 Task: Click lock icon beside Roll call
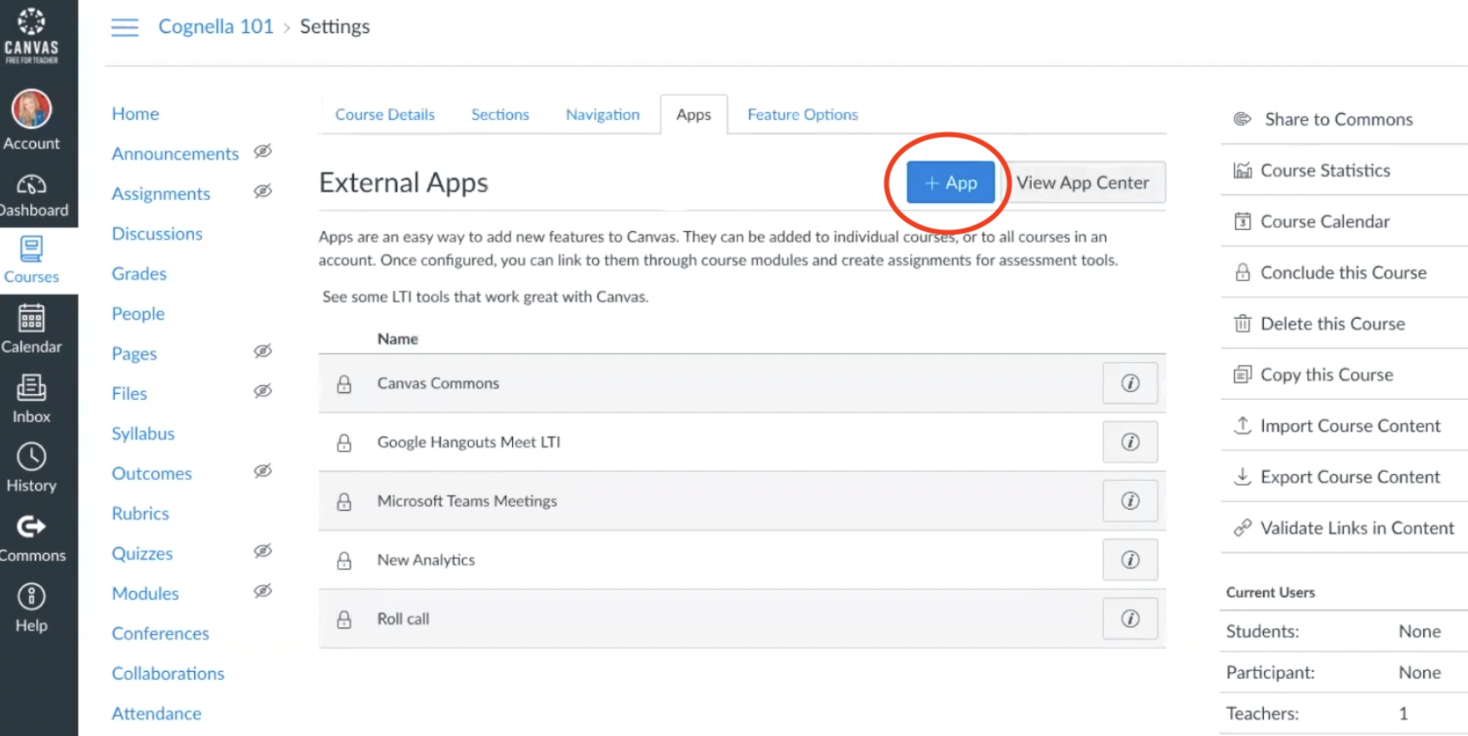point(344,620)
